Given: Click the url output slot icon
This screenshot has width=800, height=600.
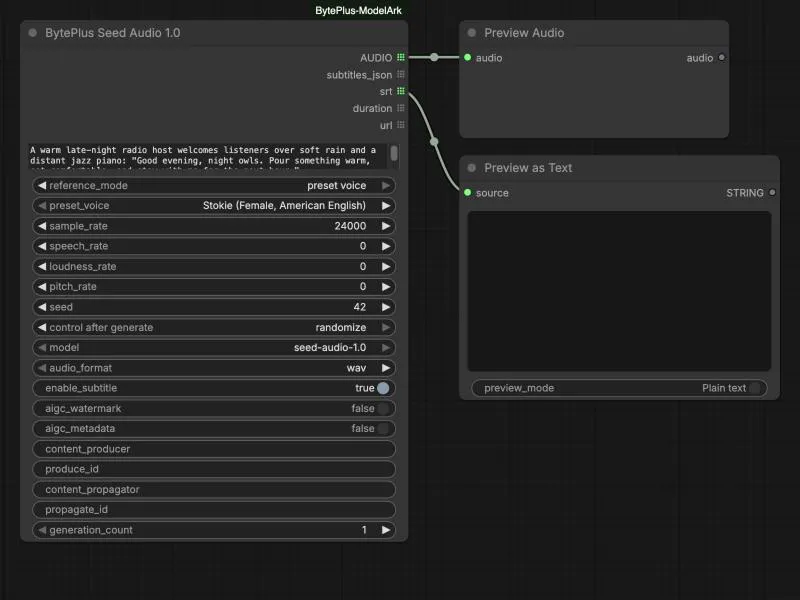Looking at the screenshot, I should click(x=401, y=125).
